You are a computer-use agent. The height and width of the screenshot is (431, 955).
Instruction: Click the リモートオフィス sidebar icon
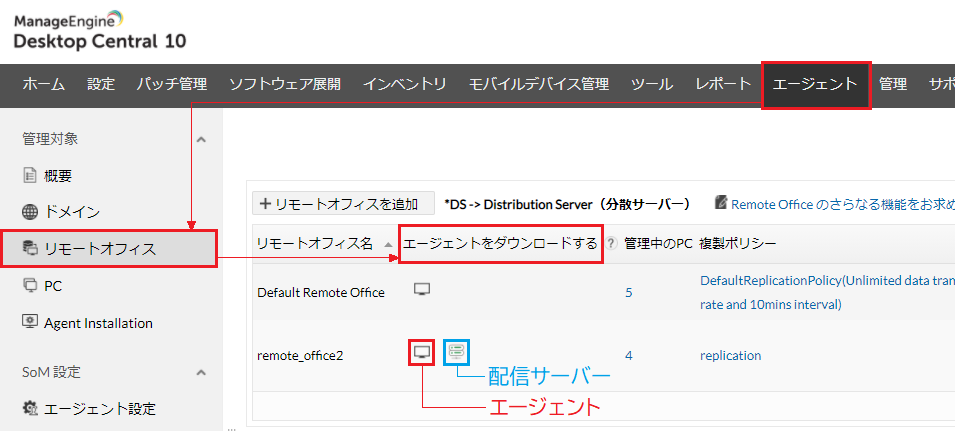click(x=30, y=248)
